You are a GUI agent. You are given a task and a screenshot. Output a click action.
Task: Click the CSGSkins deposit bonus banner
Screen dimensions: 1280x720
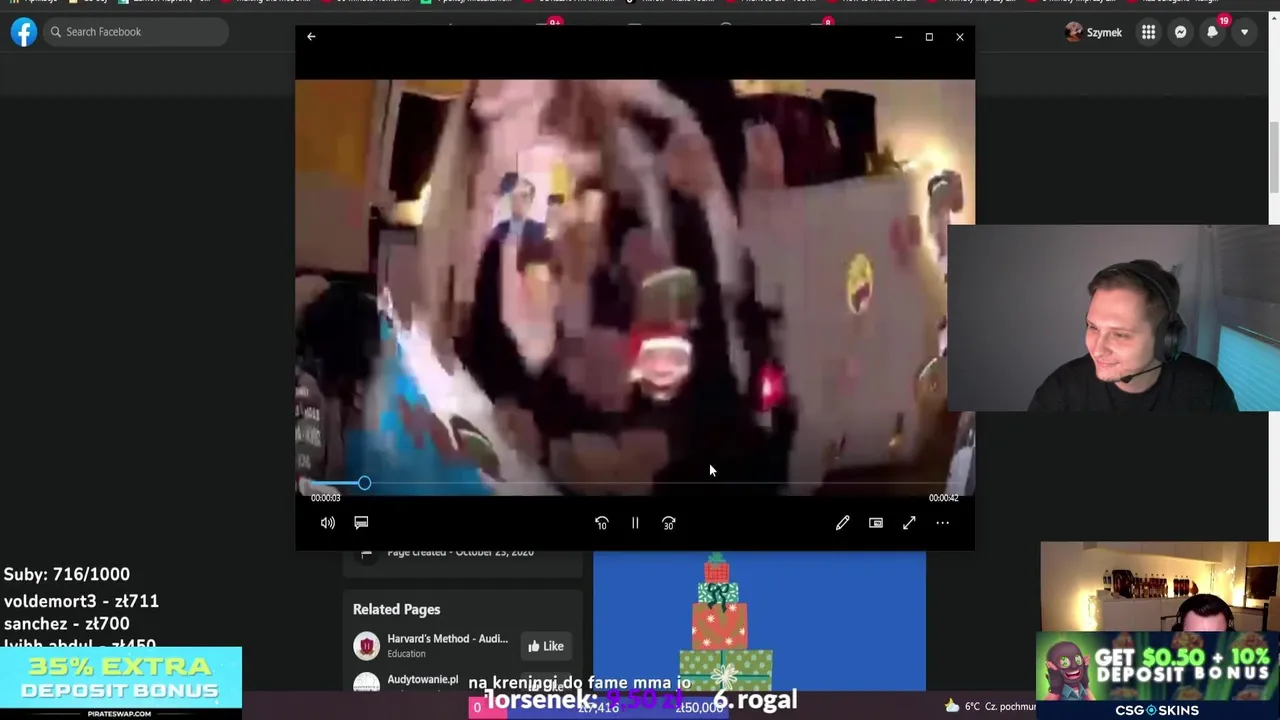1158,675
